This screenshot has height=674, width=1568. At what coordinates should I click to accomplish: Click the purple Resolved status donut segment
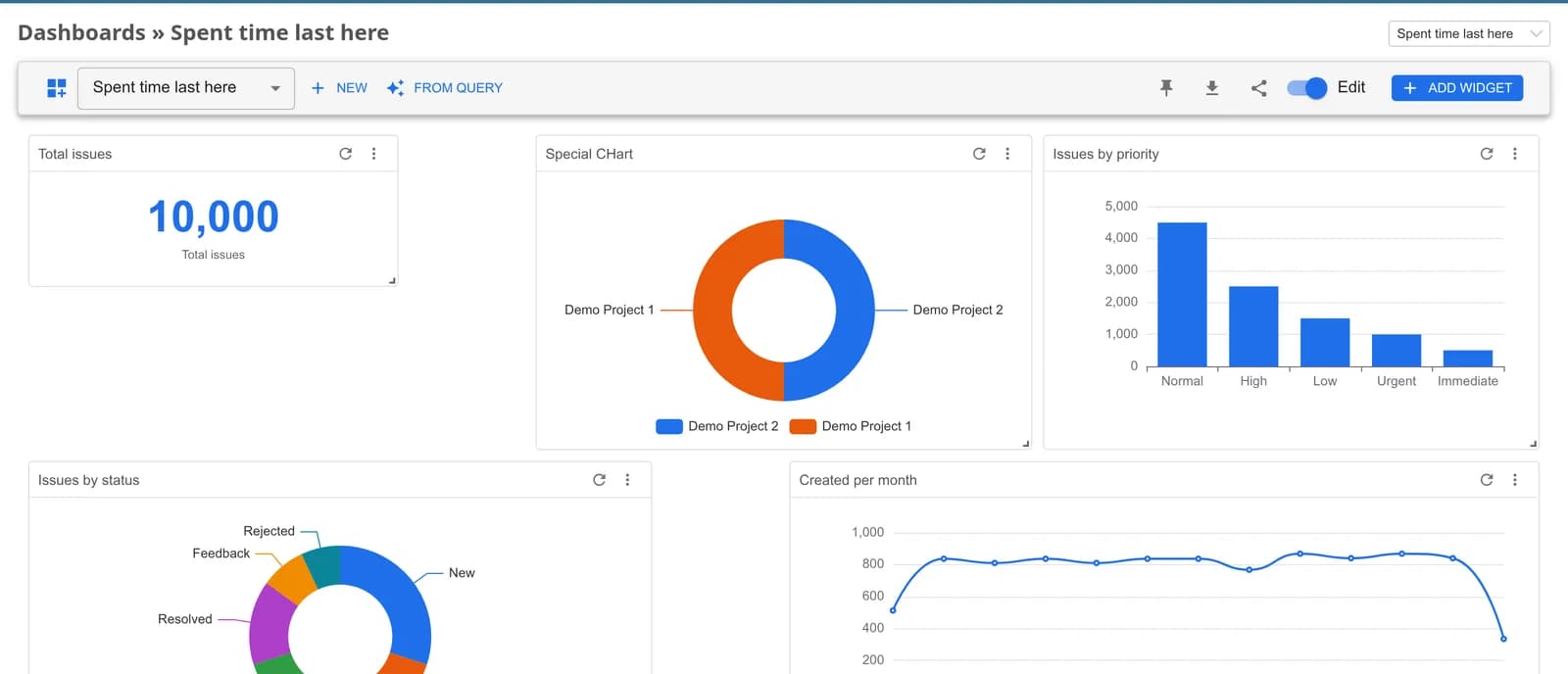270,623
